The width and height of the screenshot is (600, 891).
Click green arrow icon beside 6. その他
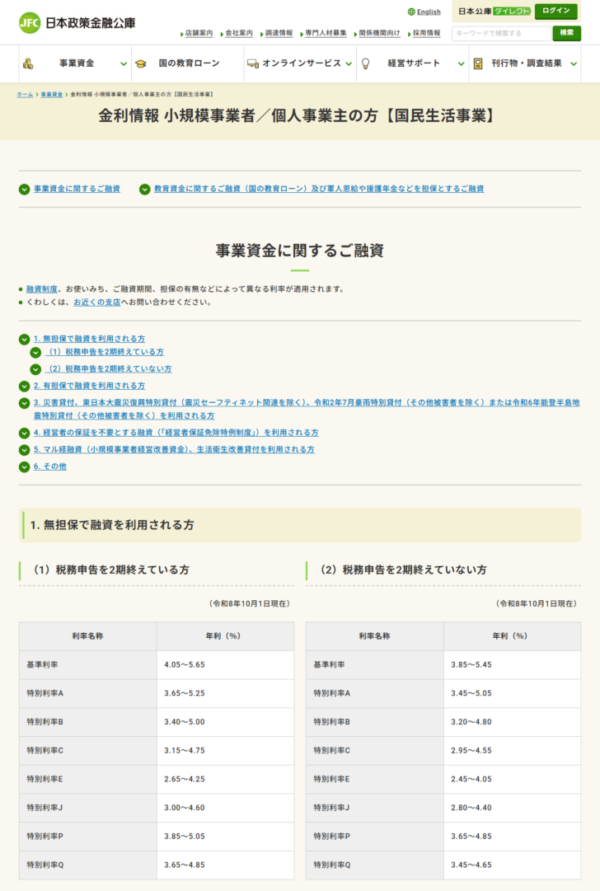tap(24, 467)
